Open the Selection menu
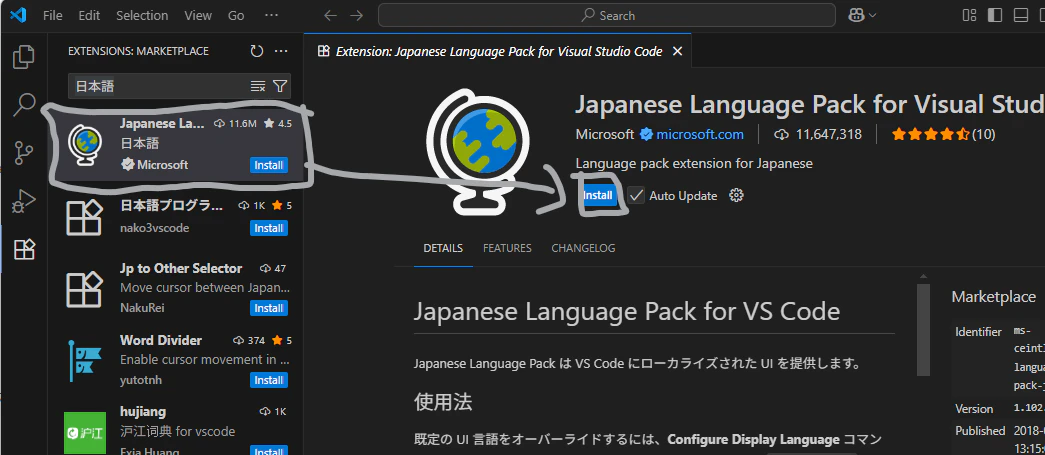The height and width of the screenshot is (455, 1045). pyautogui.click(x=141, y=15)
